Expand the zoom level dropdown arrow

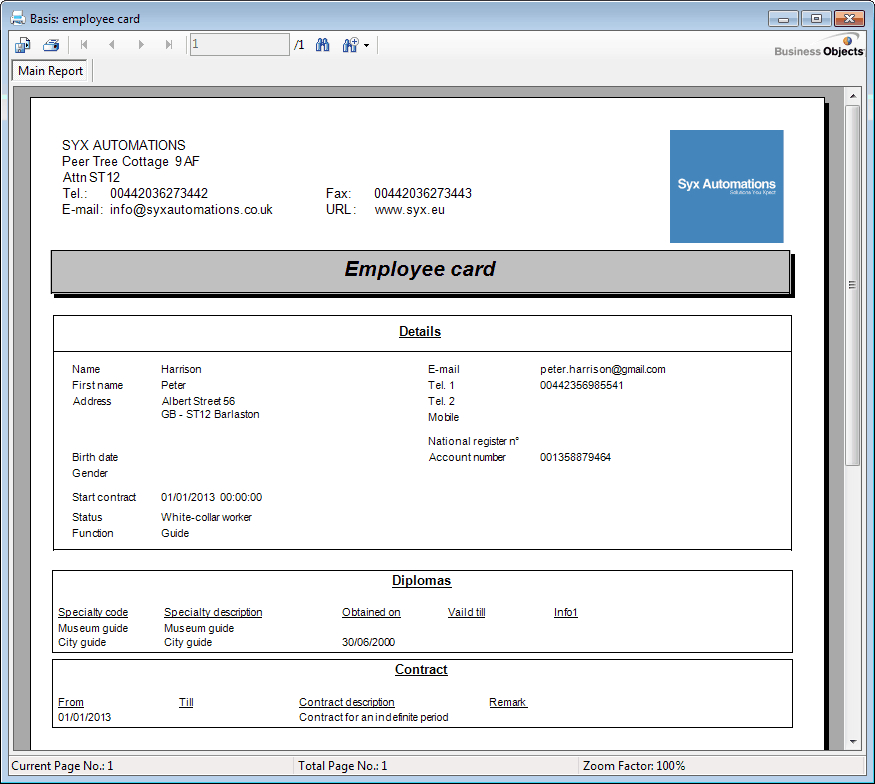click(367, 46)
